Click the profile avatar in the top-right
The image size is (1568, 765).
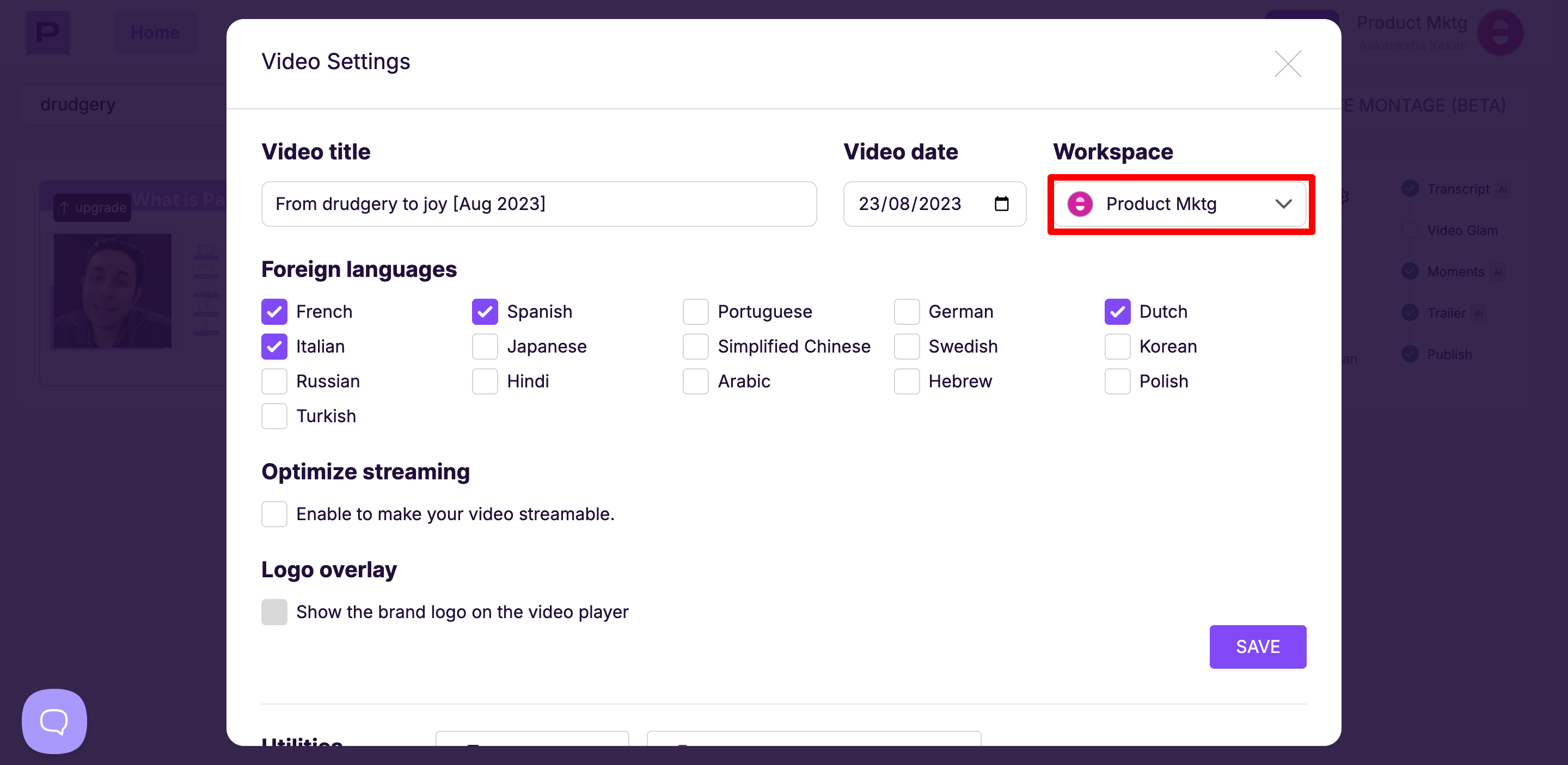[x=1500, y=33]
